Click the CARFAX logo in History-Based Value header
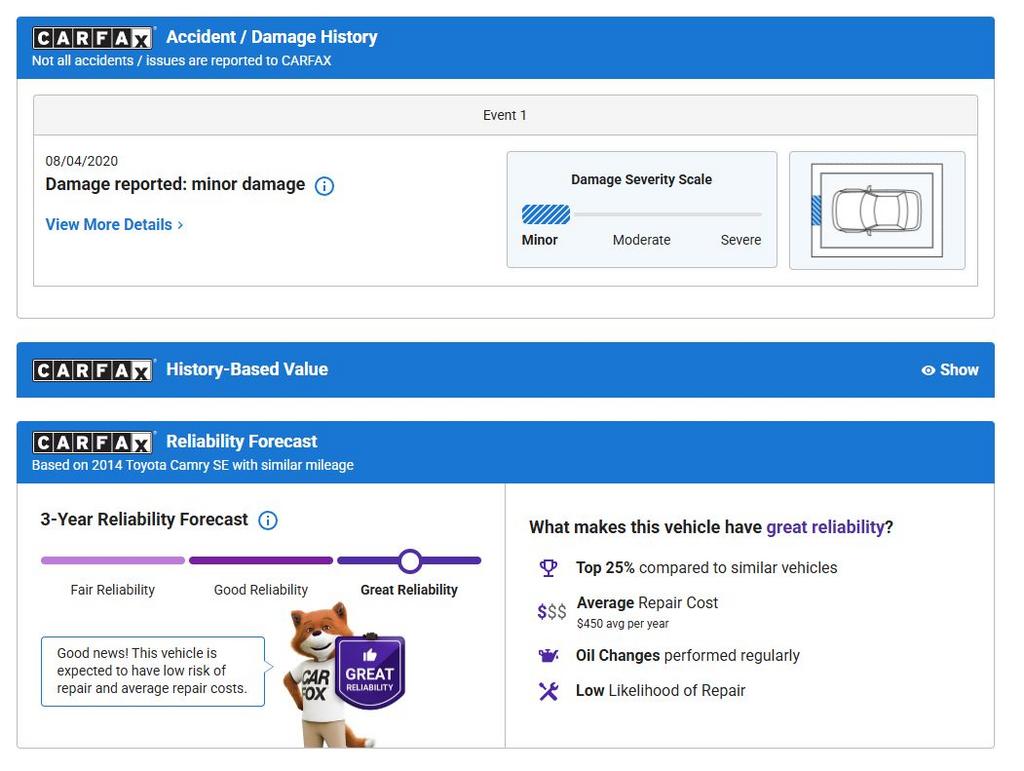 [92, 370]
